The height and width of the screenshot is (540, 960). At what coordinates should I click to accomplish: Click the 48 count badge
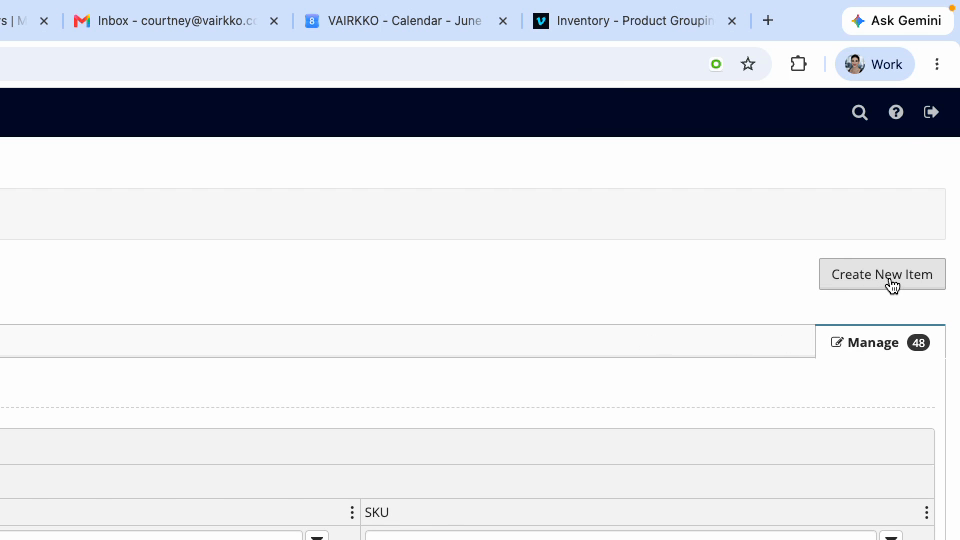[x=918, y=343]
